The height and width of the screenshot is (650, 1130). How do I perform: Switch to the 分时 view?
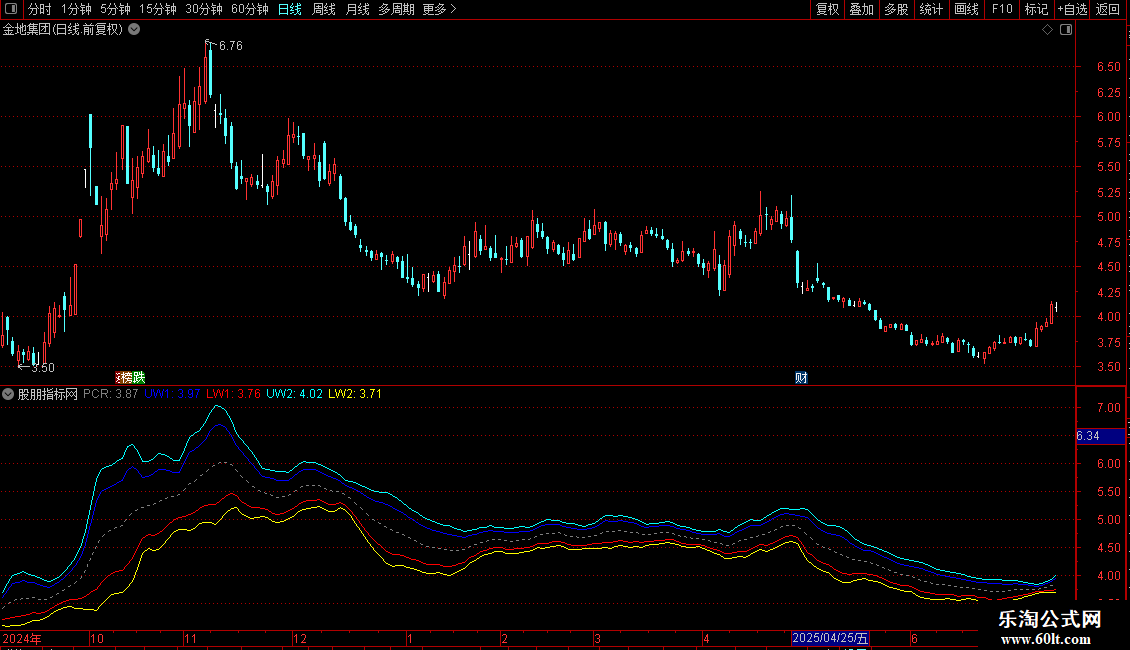pyautogui.click(x=40, y=9)
